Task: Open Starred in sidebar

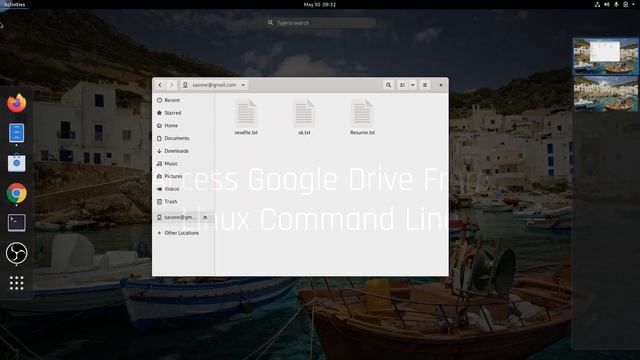Action: point(182,113)
